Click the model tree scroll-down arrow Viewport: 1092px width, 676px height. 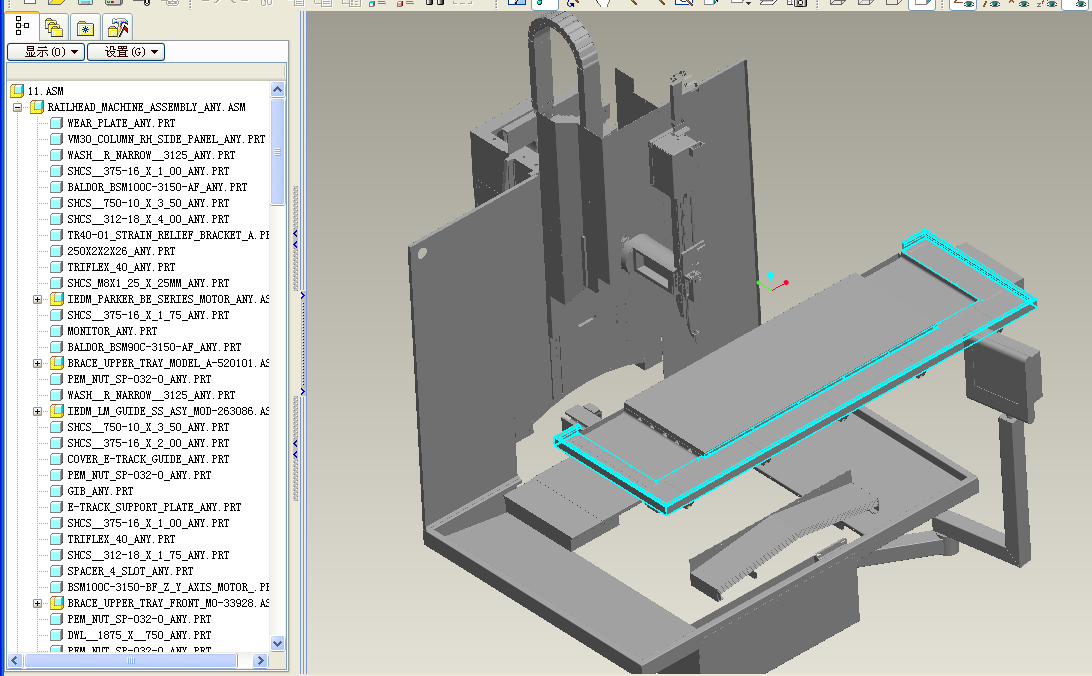click(277, 643)
